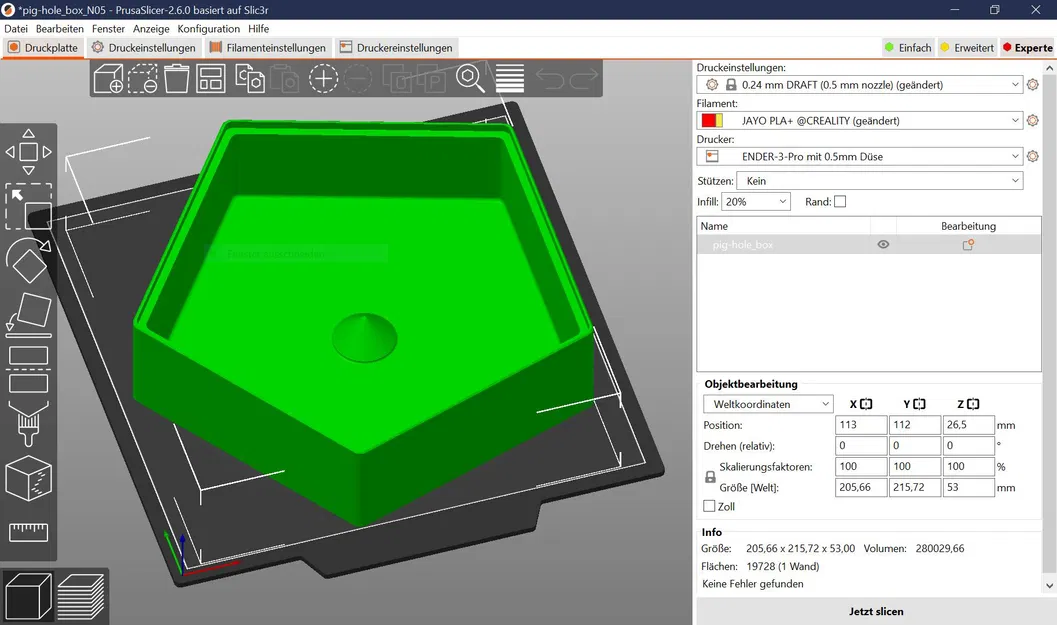Hide pig-hole_box with the eye toggle
This screenshot has width=1057, height=625.
[x=883, y=244]
